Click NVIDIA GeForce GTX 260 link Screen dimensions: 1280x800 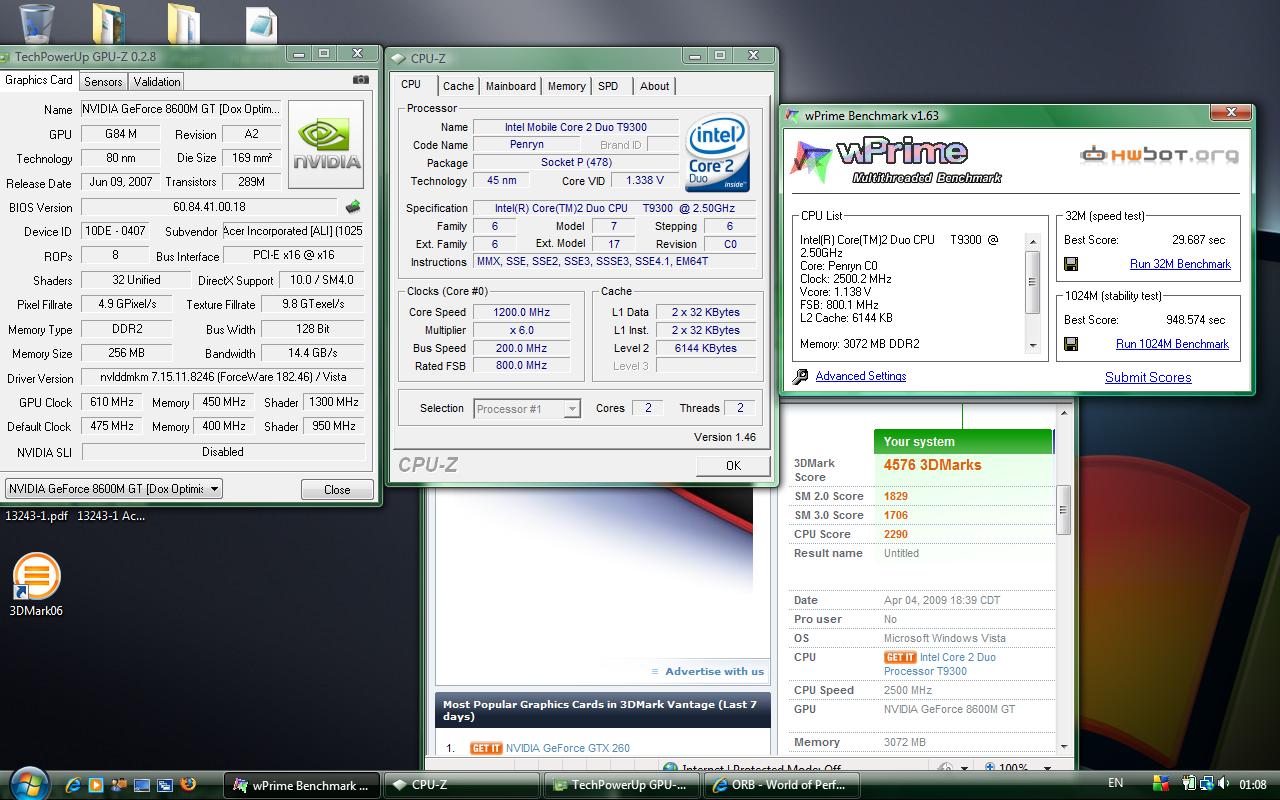[568, 748]
